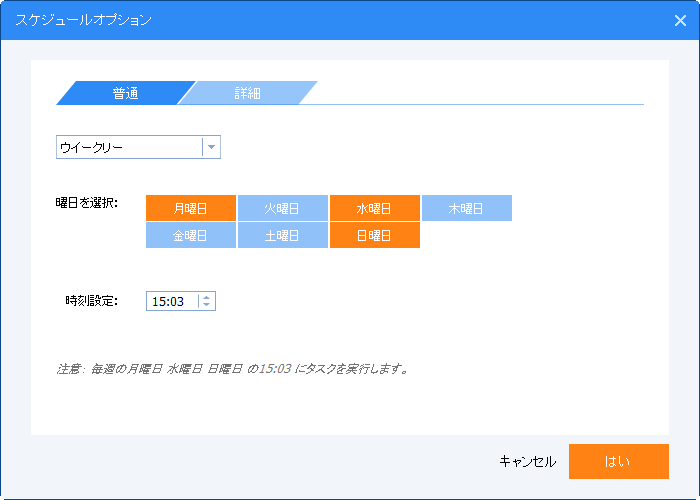Image resolution: width=700 pixels, height=500 pixels.
Task: Disable the 日曜日 day button
Action: [374, 235]
